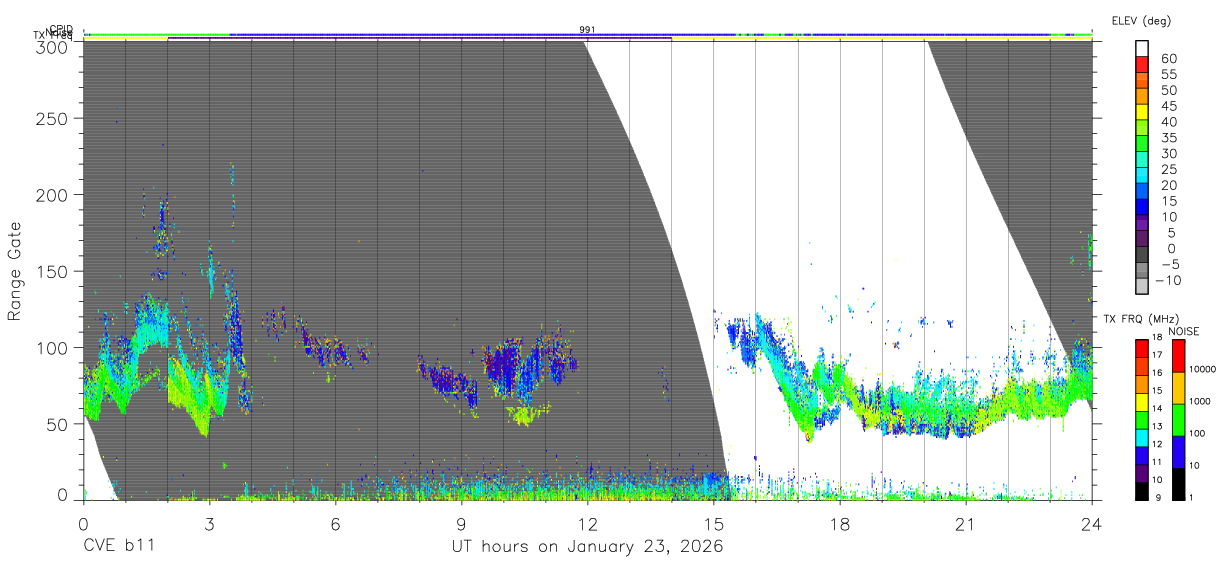1228x567 pixels.
Task: Click the 'CPID' strip label at top left
Action: coord(61,29)
